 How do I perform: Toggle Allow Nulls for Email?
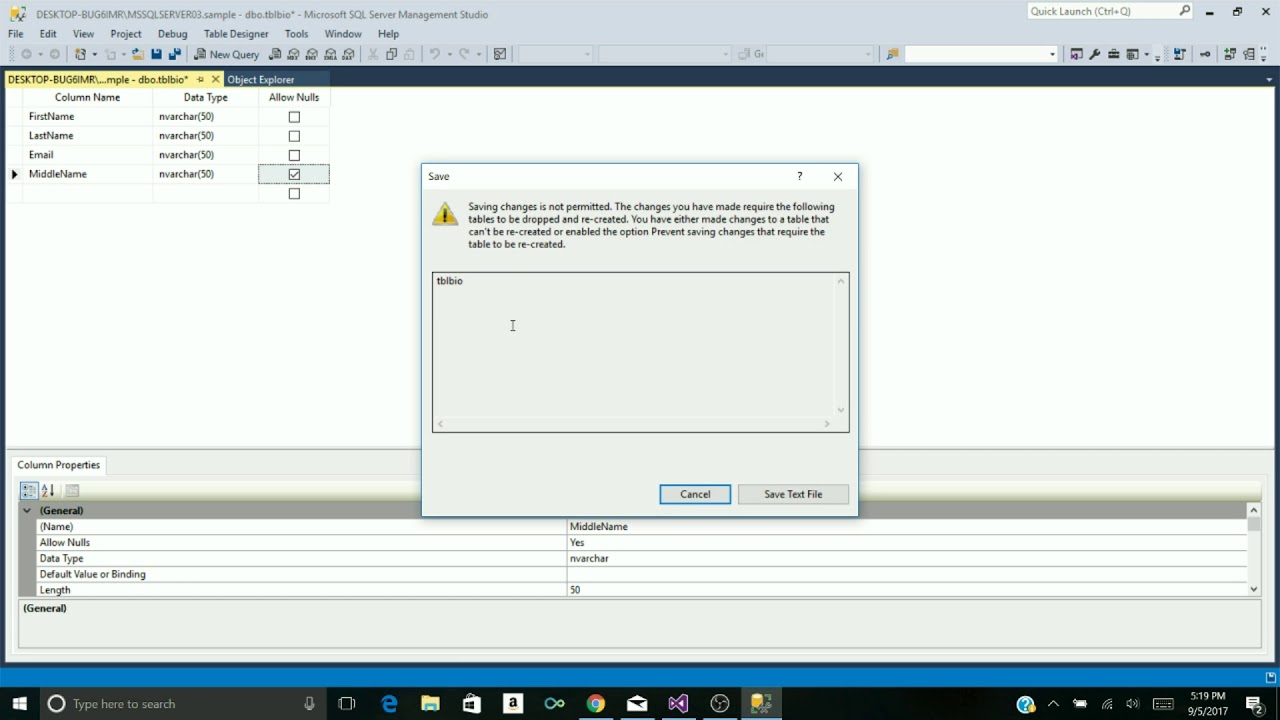[x=294, y=155]
